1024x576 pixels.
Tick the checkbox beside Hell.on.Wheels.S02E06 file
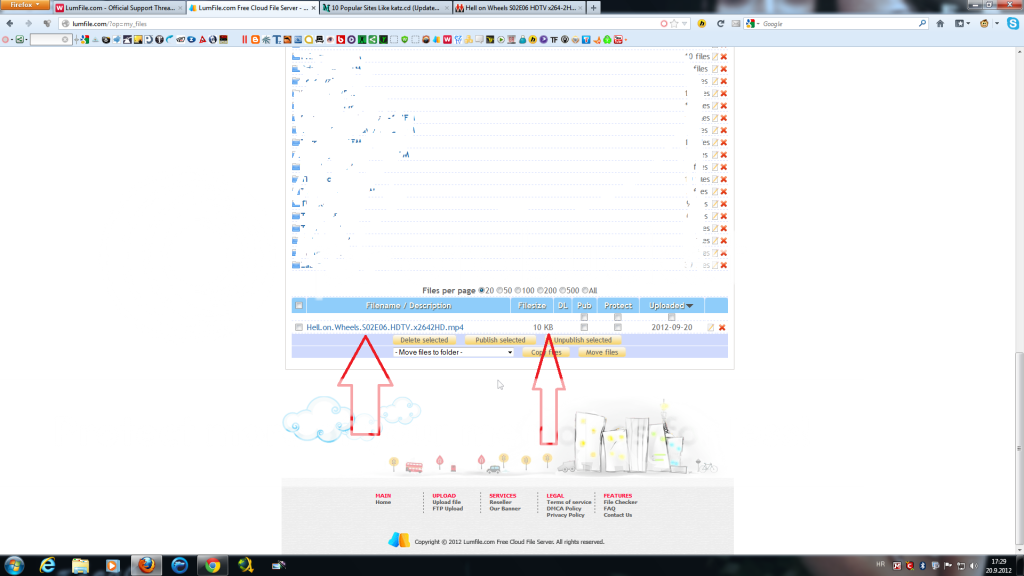pos(299,327)
